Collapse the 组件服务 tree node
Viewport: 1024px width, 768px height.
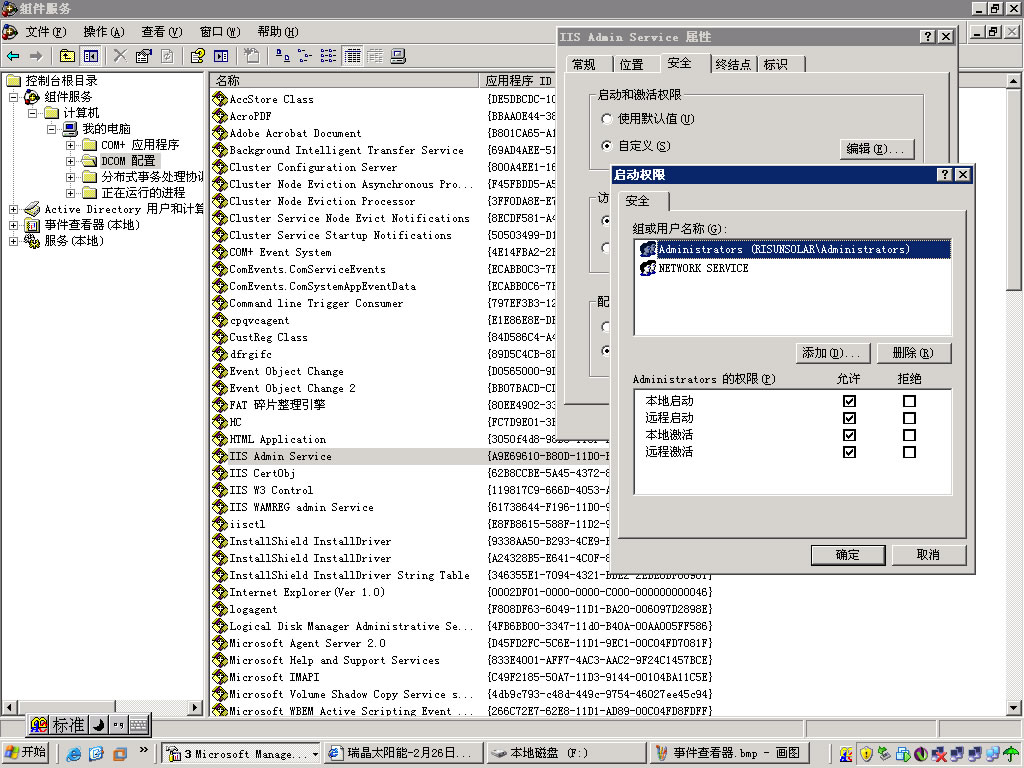(13, 97)
